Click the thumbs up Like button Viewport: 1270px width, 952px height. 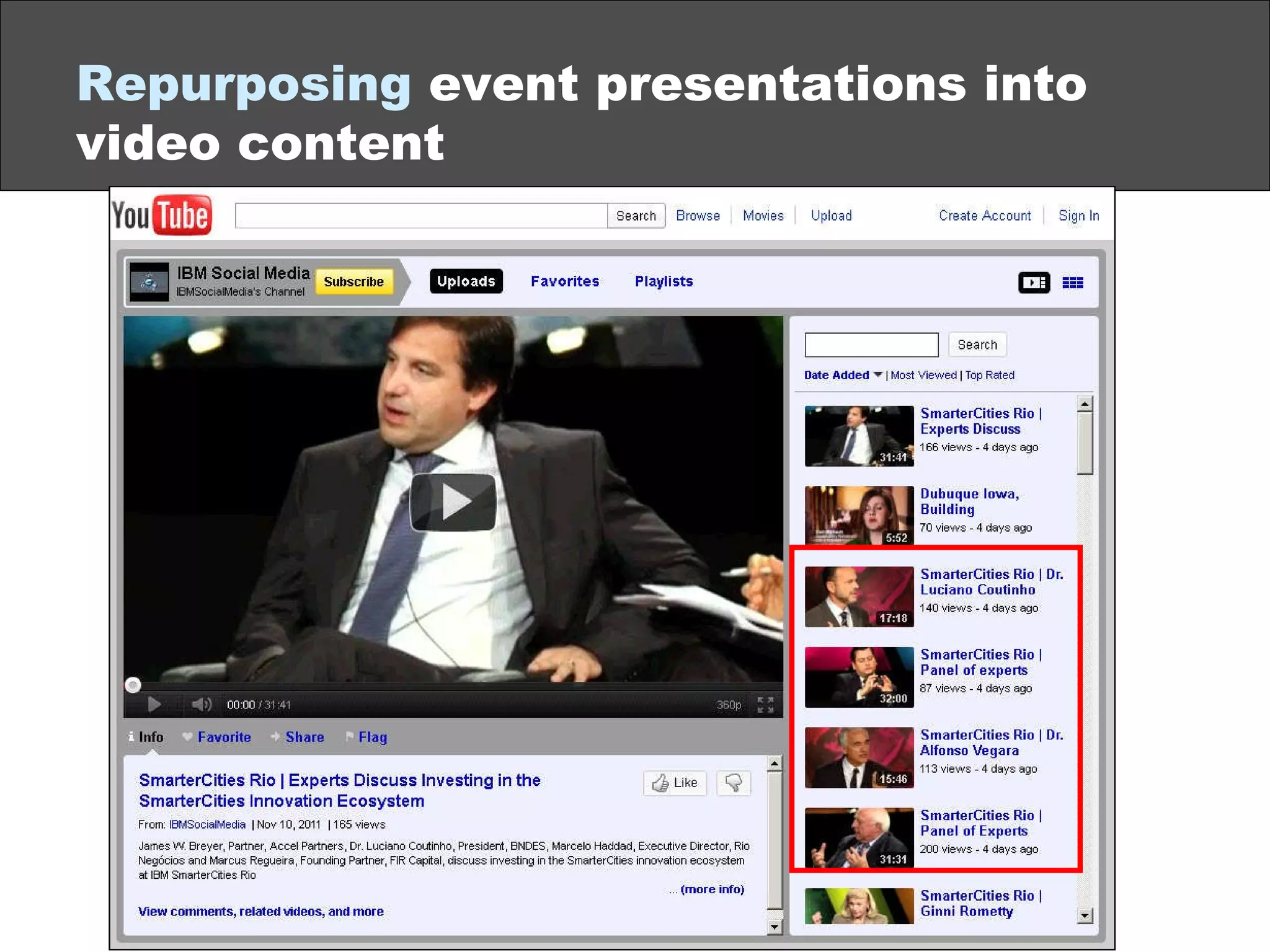[675, 783]
